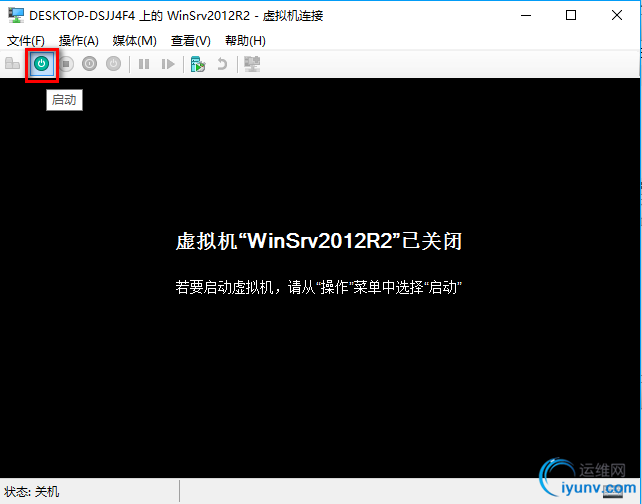Open the 查看(V) menu
This screenshot has width=642, height=504.
(191, 41)
